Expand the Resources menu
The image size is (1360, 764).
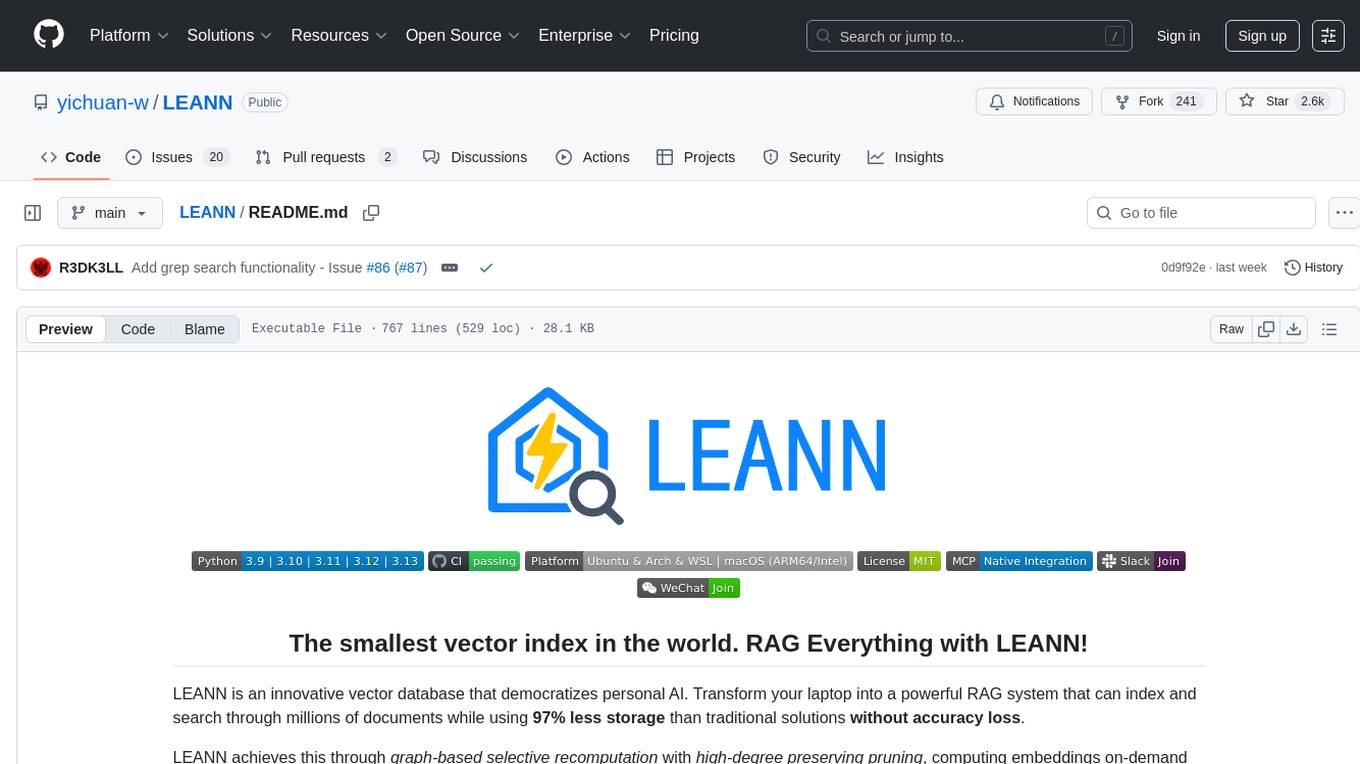coord(339,35)
